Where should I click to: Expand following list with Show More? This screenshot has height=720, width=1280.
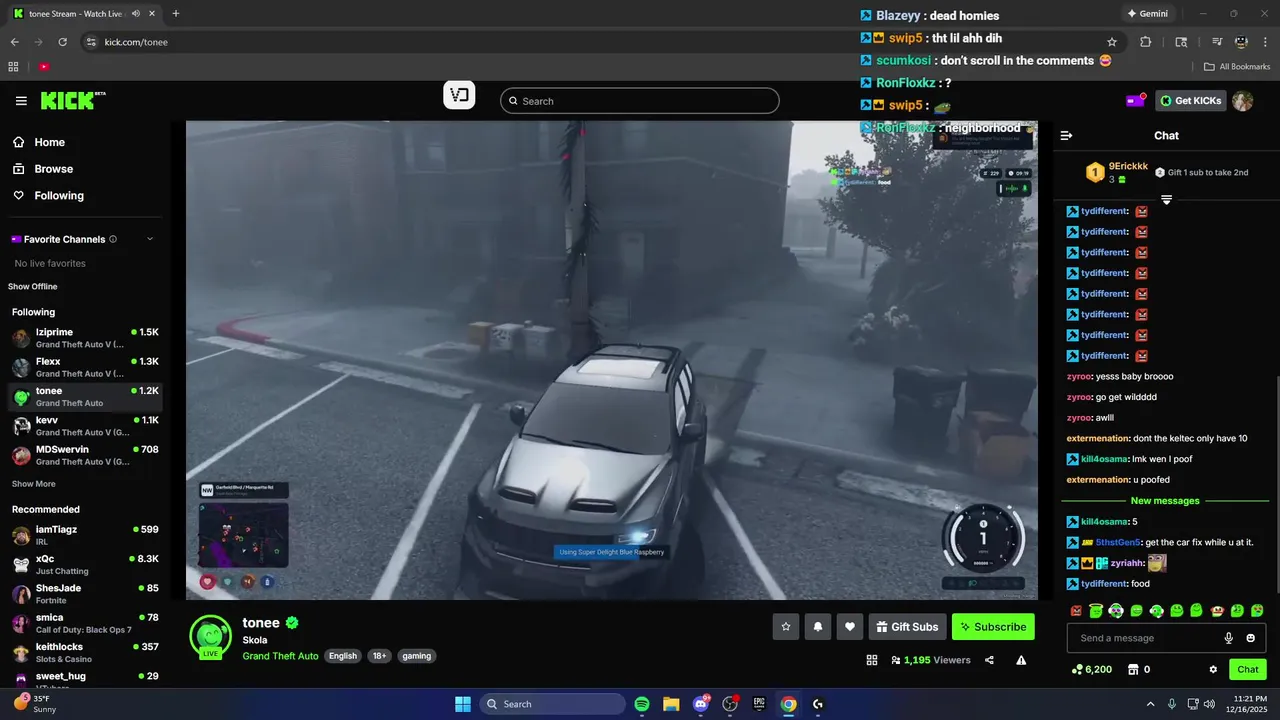coord(34,484)
